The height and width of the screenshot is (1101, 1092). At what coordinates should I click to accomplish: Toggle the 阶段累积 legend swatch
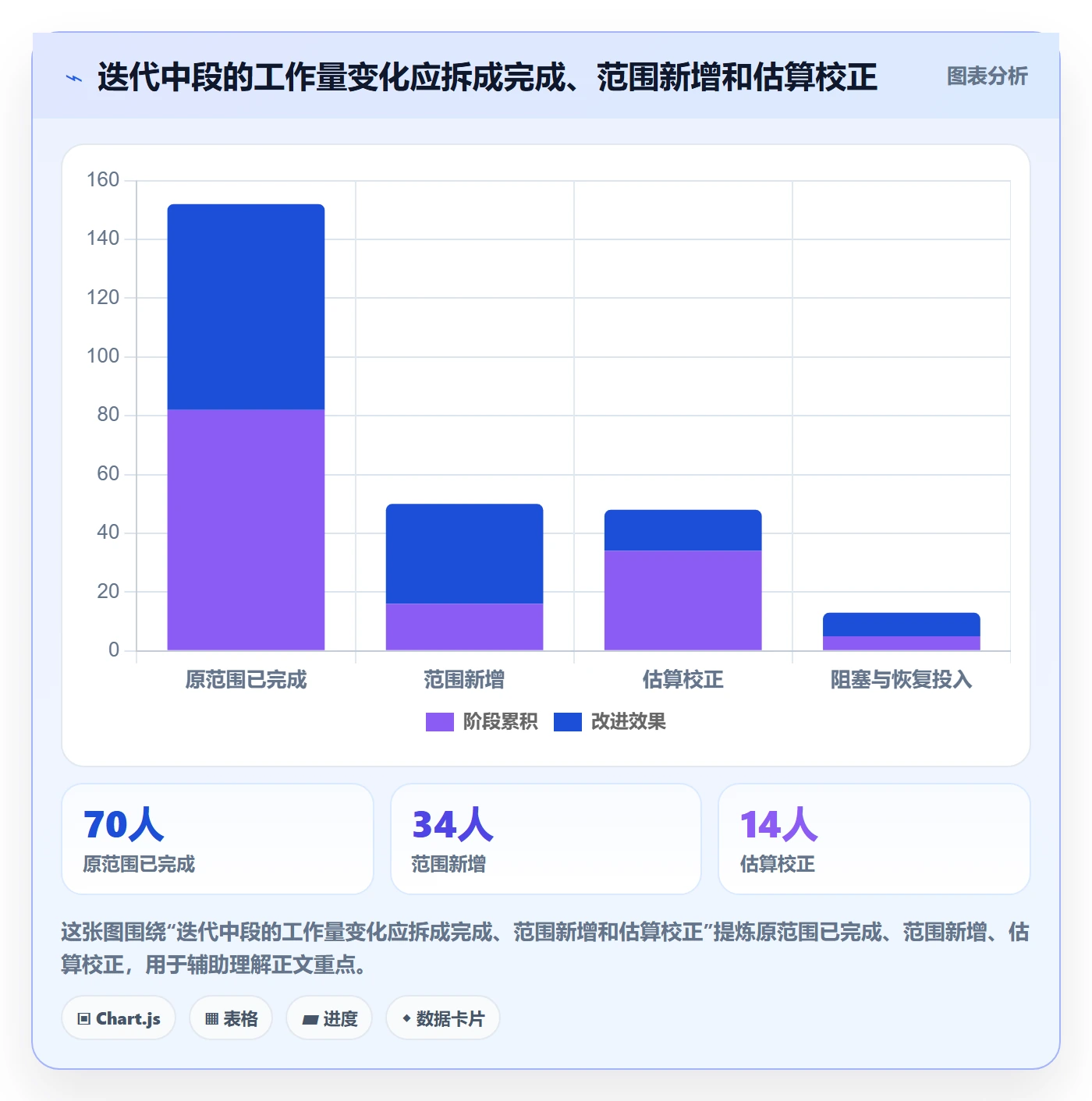[x=439, y=722]
